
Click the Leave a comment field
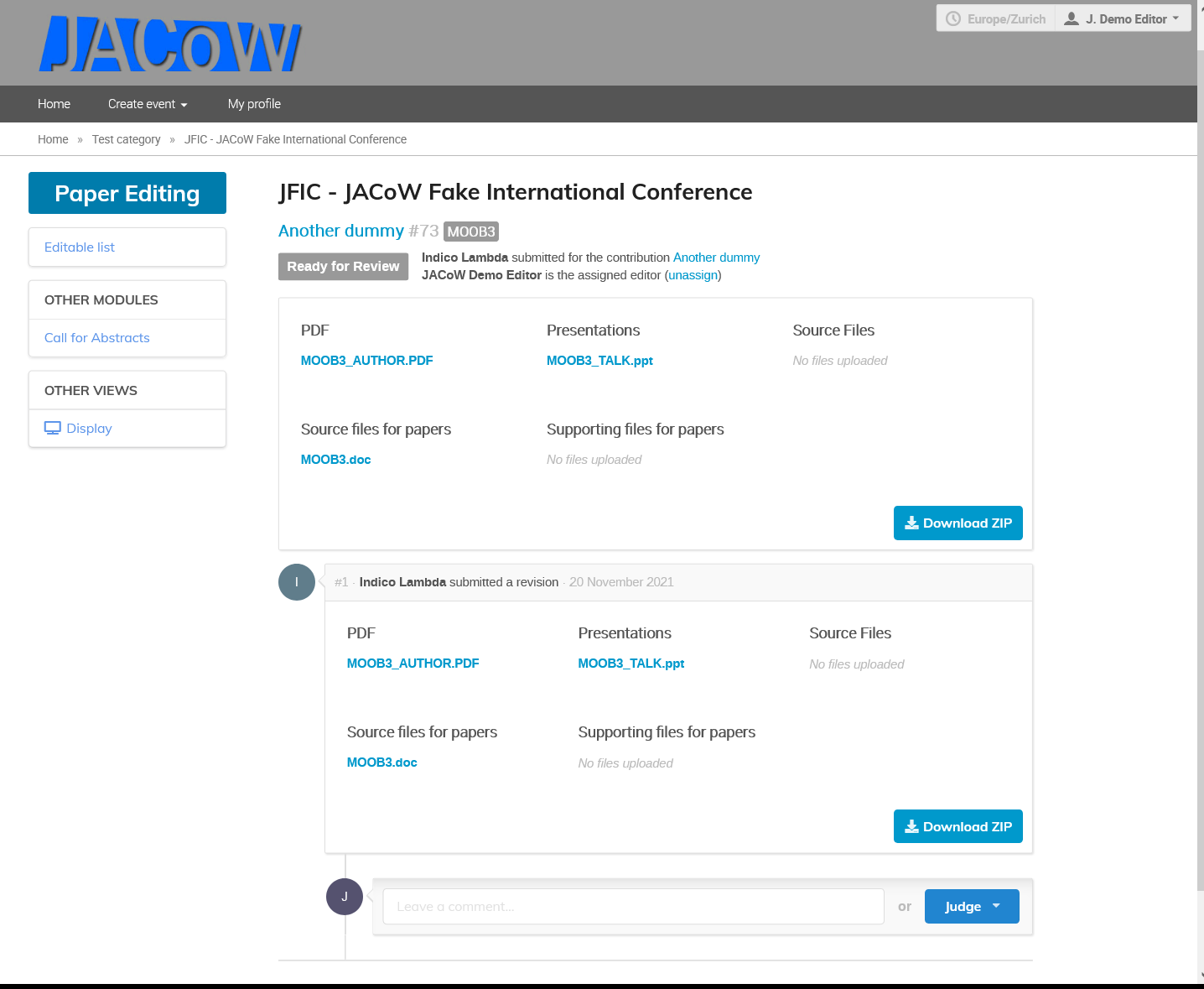click(633, 907)
